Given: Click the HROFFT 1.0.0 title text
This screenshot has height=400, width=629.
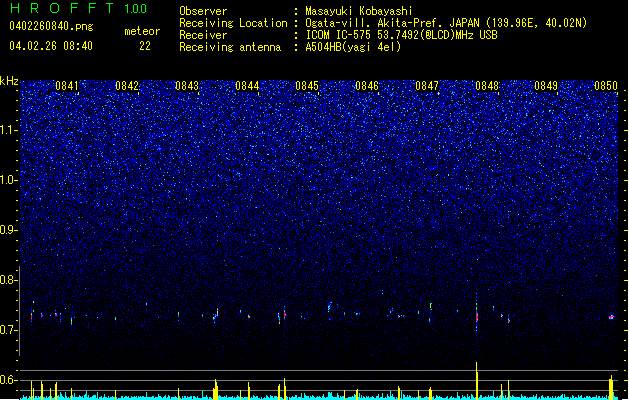Looking at the screenshot, I should click(78, 8).
